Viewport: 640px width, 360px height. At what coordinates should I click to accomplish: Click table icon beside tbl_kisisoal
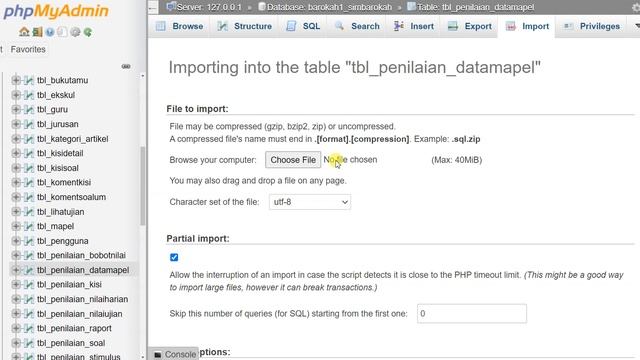coord(29,168)
